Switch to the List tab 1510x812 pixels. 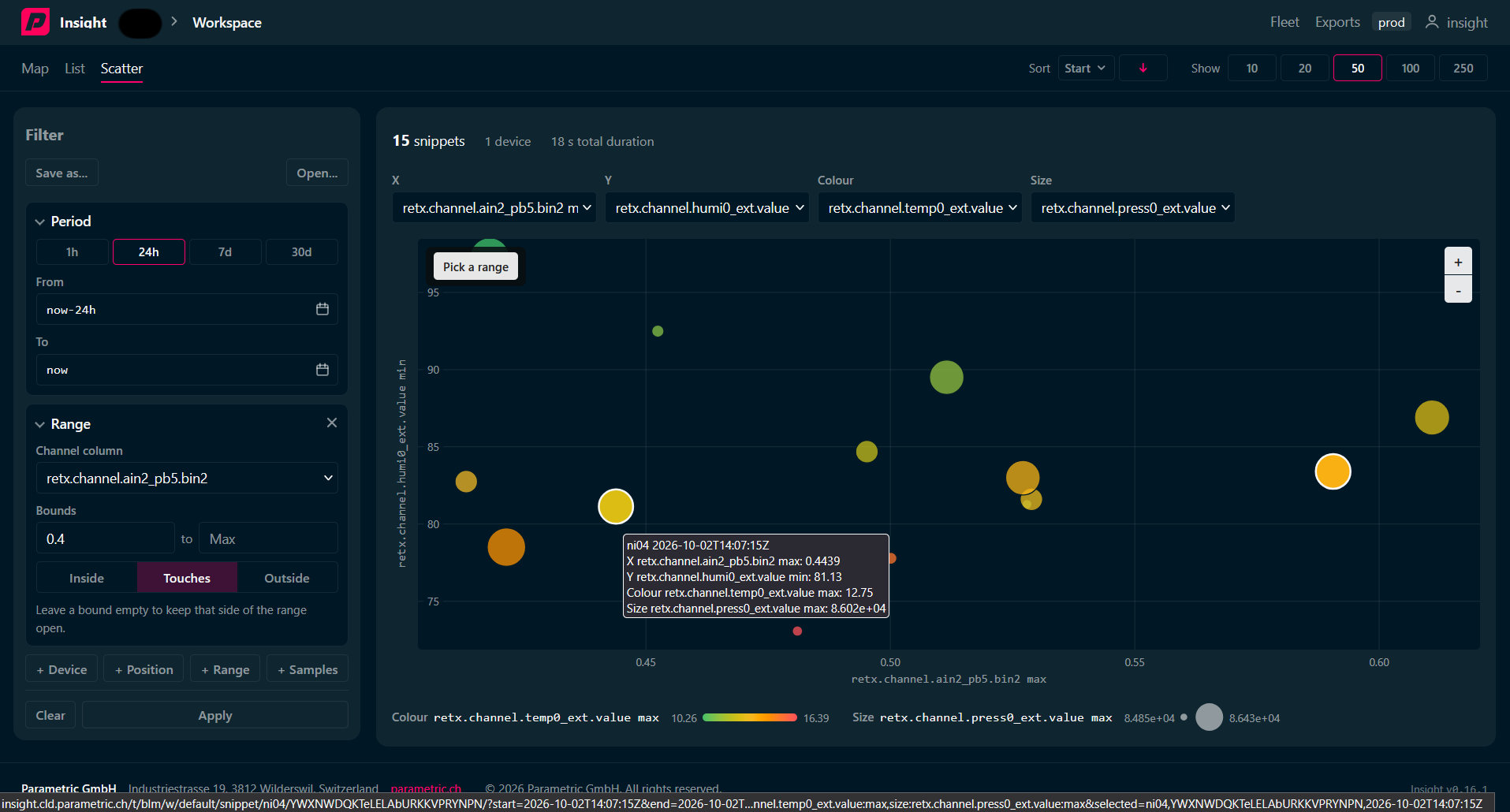pos(75,69)
